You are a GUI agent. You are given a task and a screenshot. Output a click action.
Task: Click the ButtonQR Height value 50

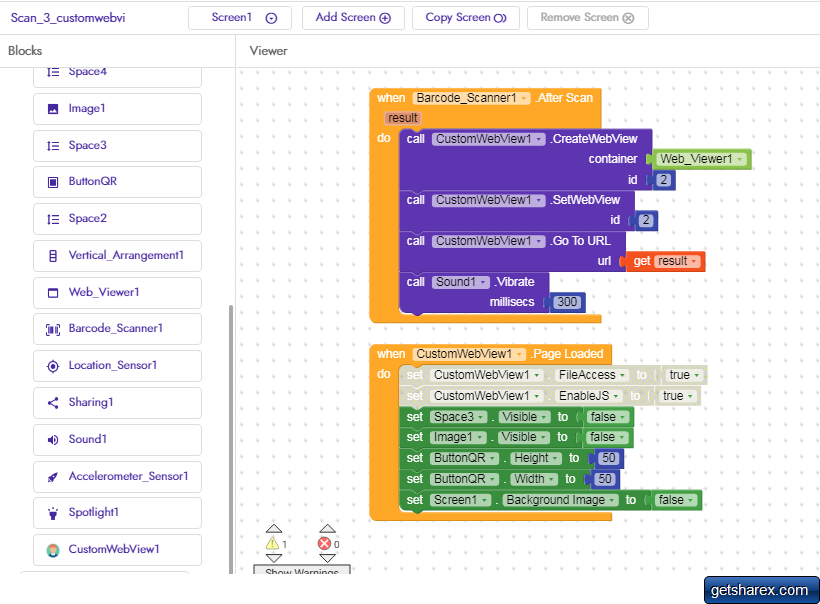tap(608, 458)
